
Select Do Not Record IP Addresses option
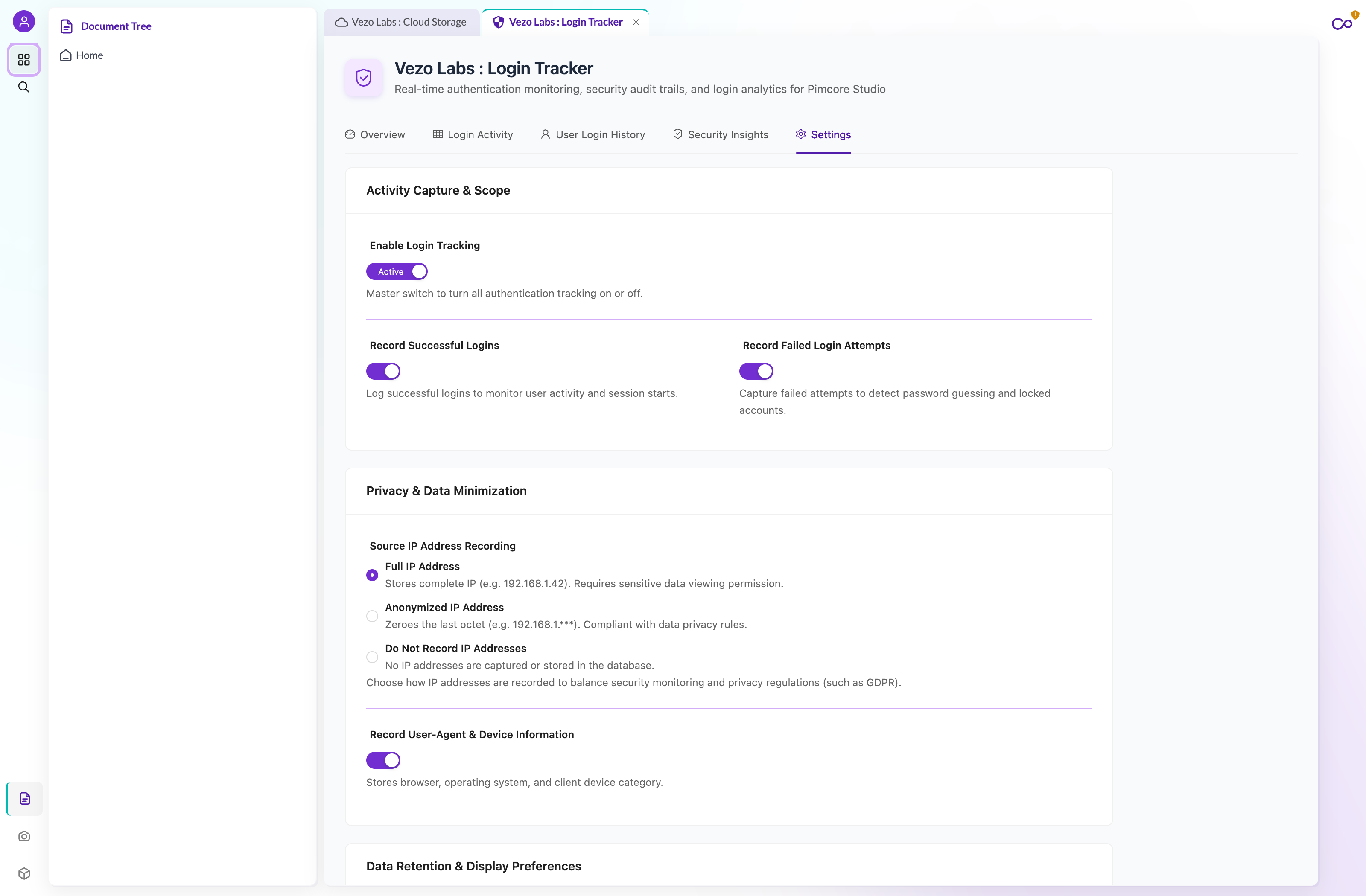click(372, 657)
